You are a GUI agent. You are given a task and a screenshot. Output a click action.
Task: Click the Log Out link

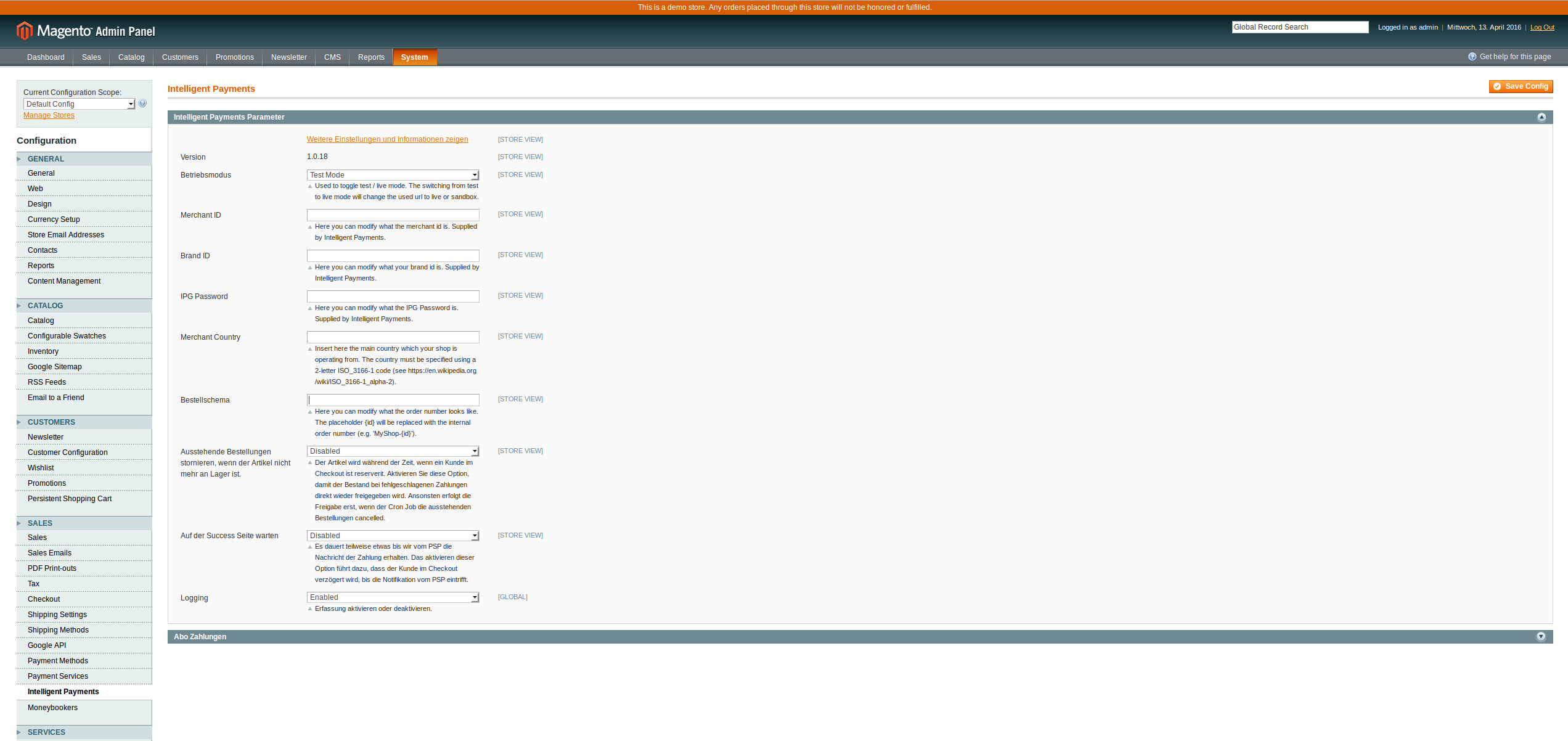(x=1542, y=27)
